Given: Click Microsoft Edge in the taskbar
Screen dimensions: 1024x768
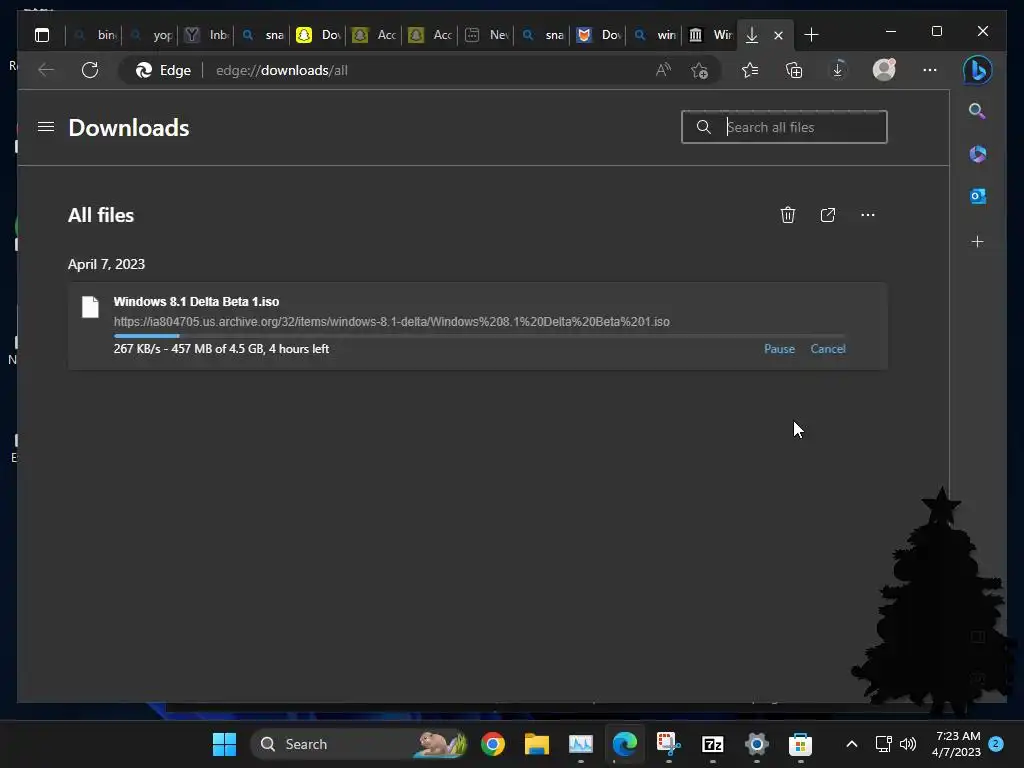Looking at the screenshot, I should click(624, 744).
